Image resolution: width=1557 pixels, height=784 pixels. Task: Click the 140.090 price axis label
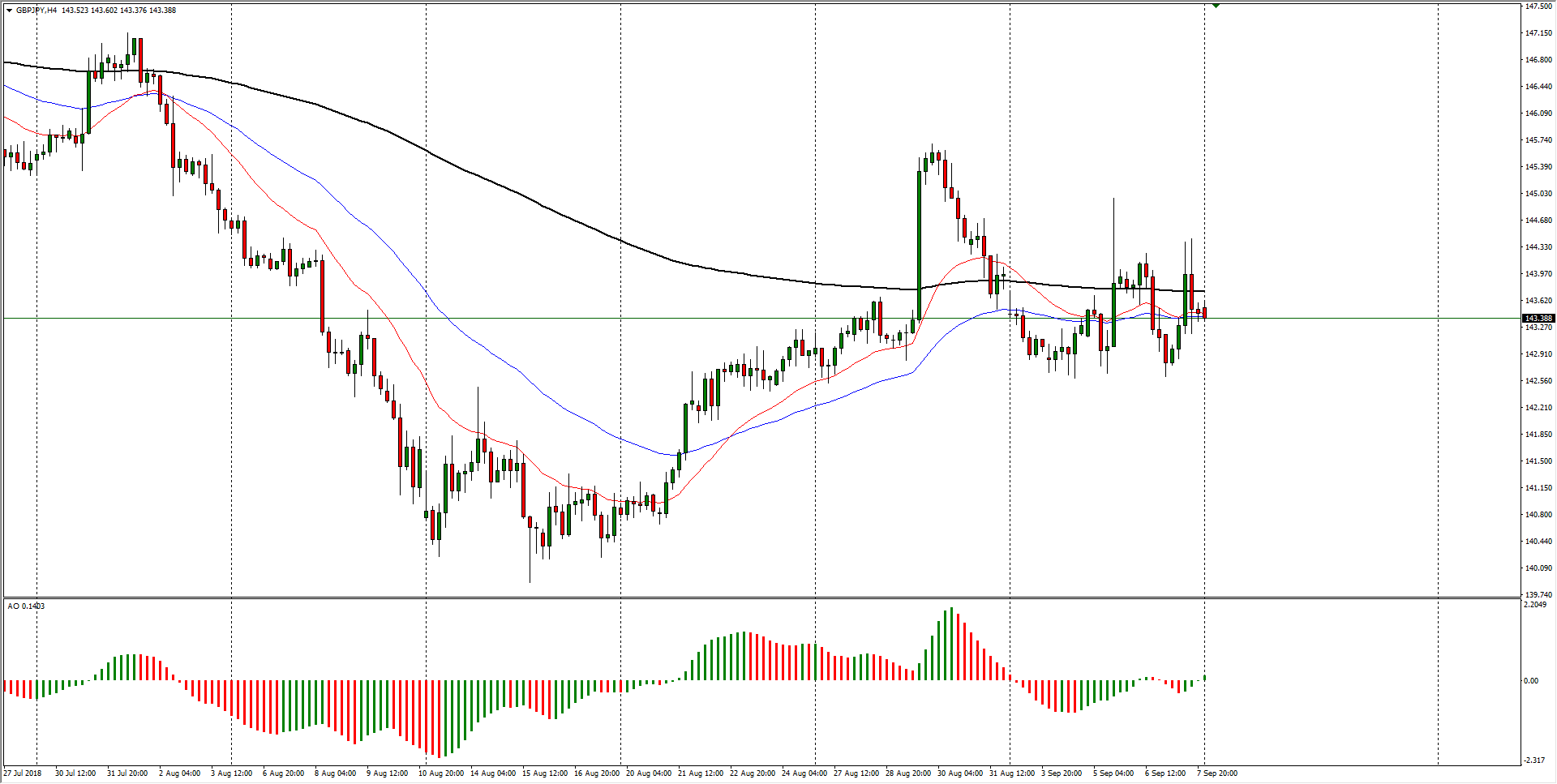(x=1538, y=568)
